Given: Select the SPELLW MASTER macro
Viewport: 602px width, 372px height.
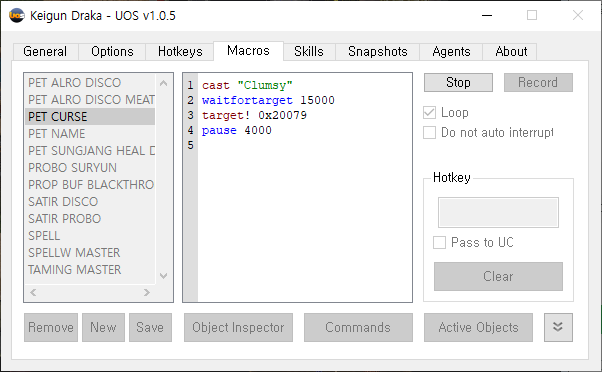Looking at the screenshot, I should pos(90,253).
